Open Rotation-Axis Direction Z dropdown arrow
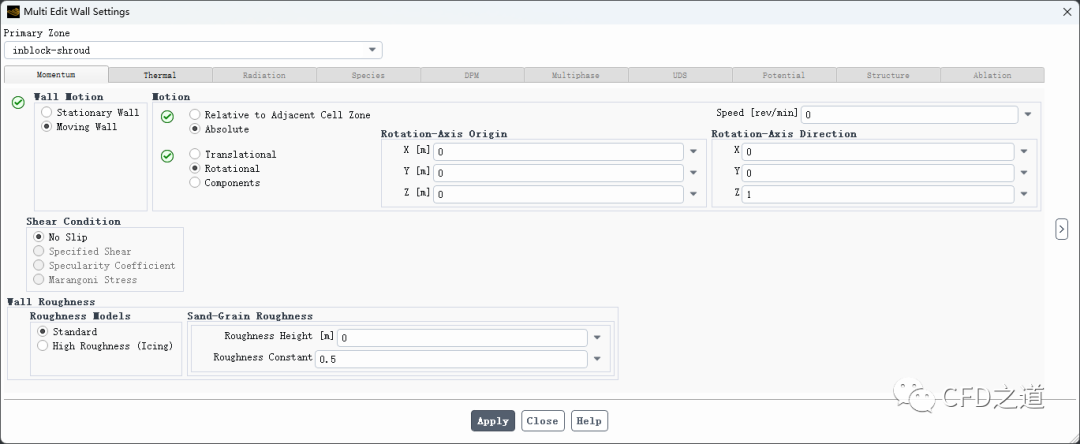The height and width of the screenshot is (444, 1080). [1024, 194]
